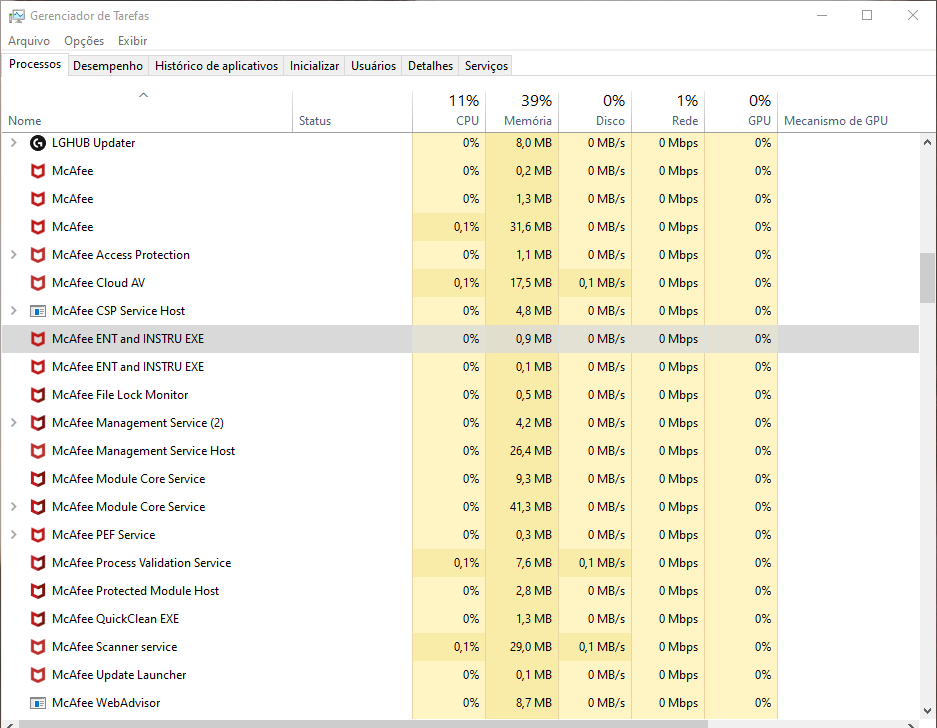Click the McAfee WebAdvisor process icon
The width and height of the screenshot is (937, 728).
click(38, 703)
